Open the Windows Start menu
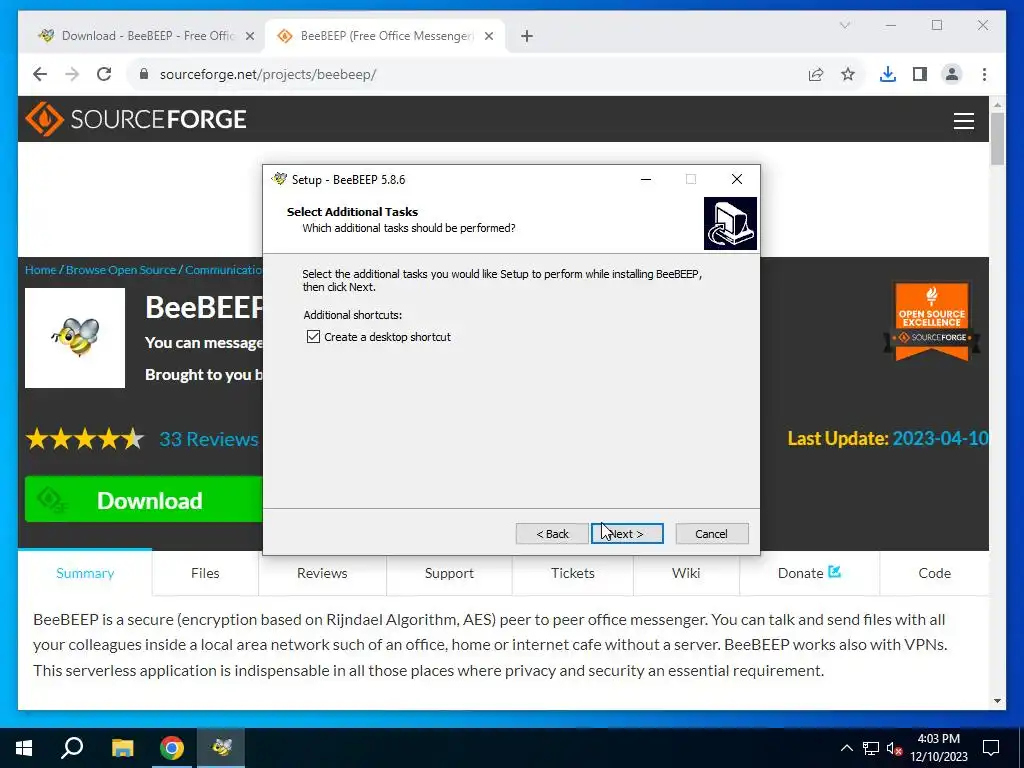 pyautogui.click(x=24, y=748)
